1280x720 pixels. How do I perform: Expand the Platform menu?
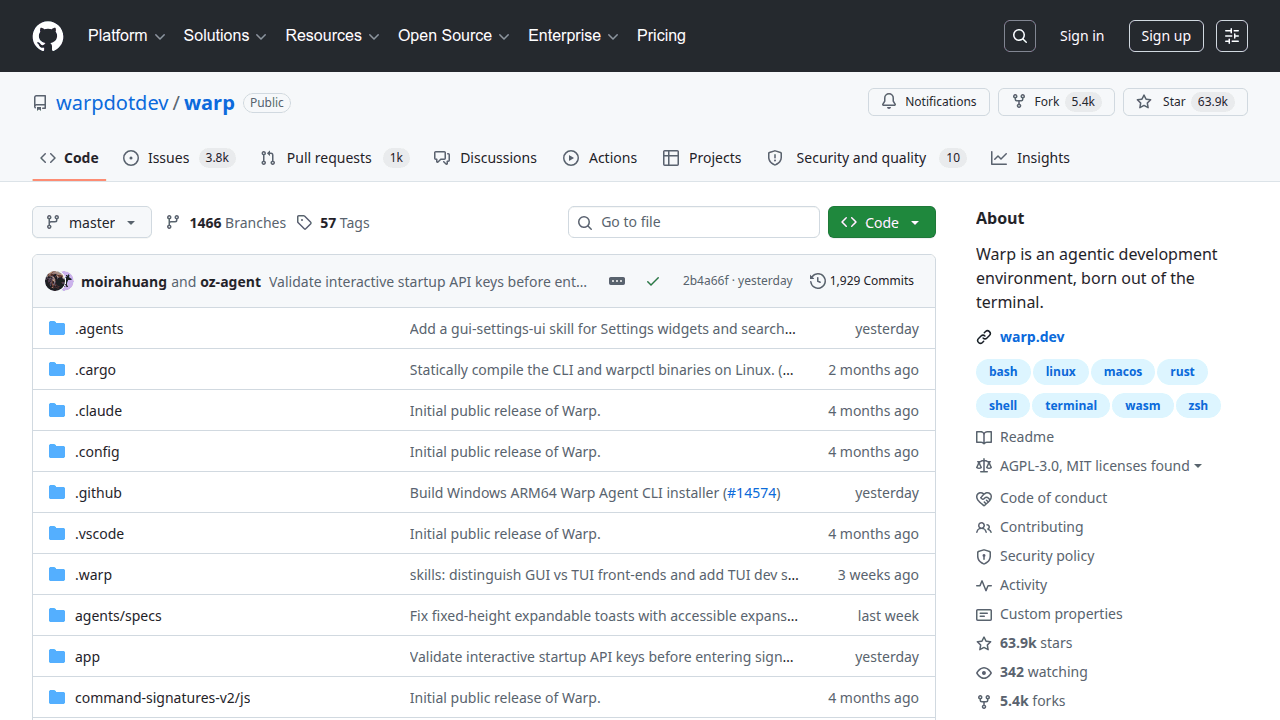click(126, 36)
